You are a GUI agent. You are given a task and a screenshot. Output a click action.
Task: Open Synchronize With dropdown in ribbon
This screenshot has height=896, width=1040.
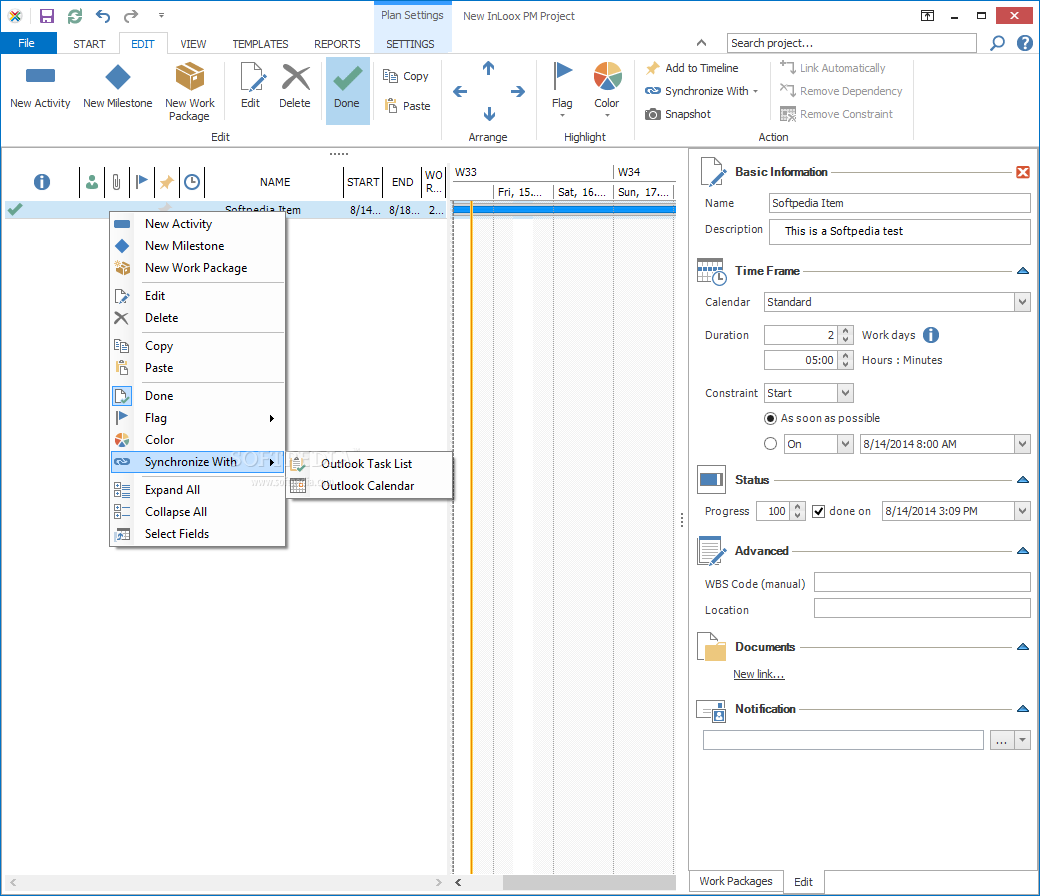click(701, 91)
